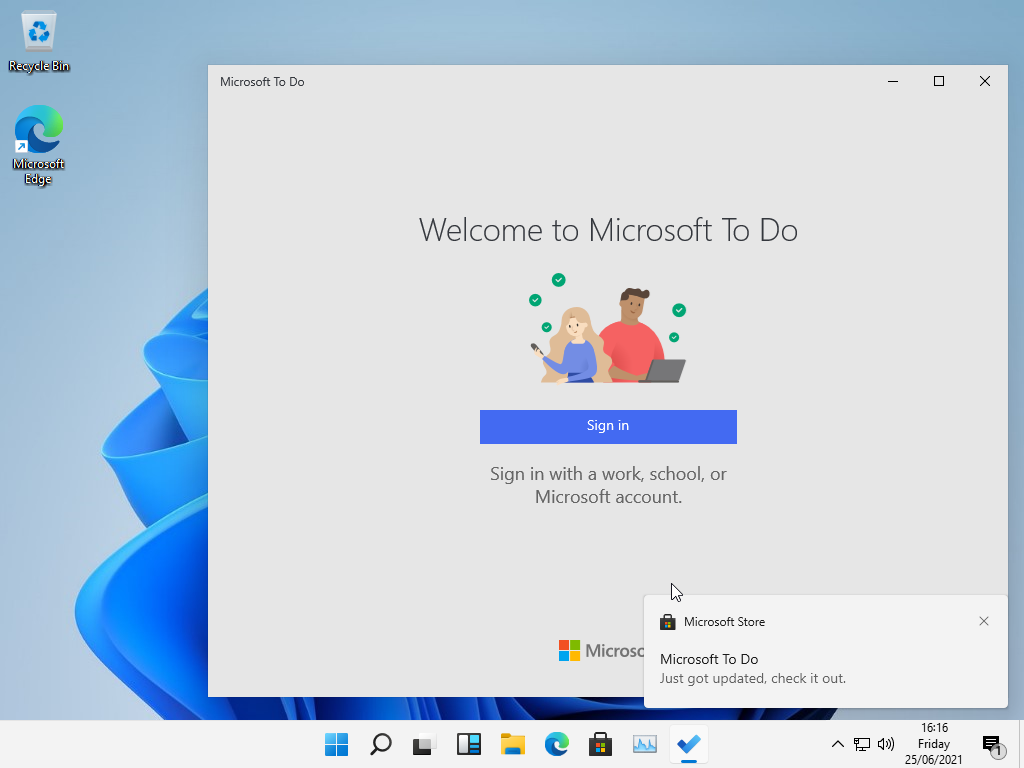Expand the hidden system tray icons chevron
1024x768 pixels.
point(838,744)
